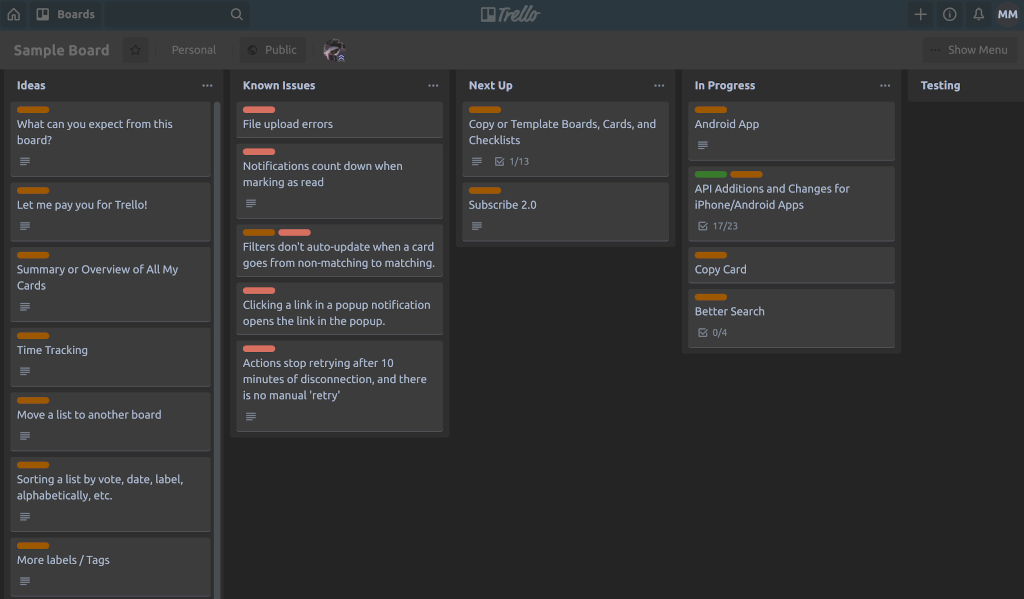This screenshot has height=599, width=1024.
Task: Click the Next Up list title
Action: [x=490, y=86]
